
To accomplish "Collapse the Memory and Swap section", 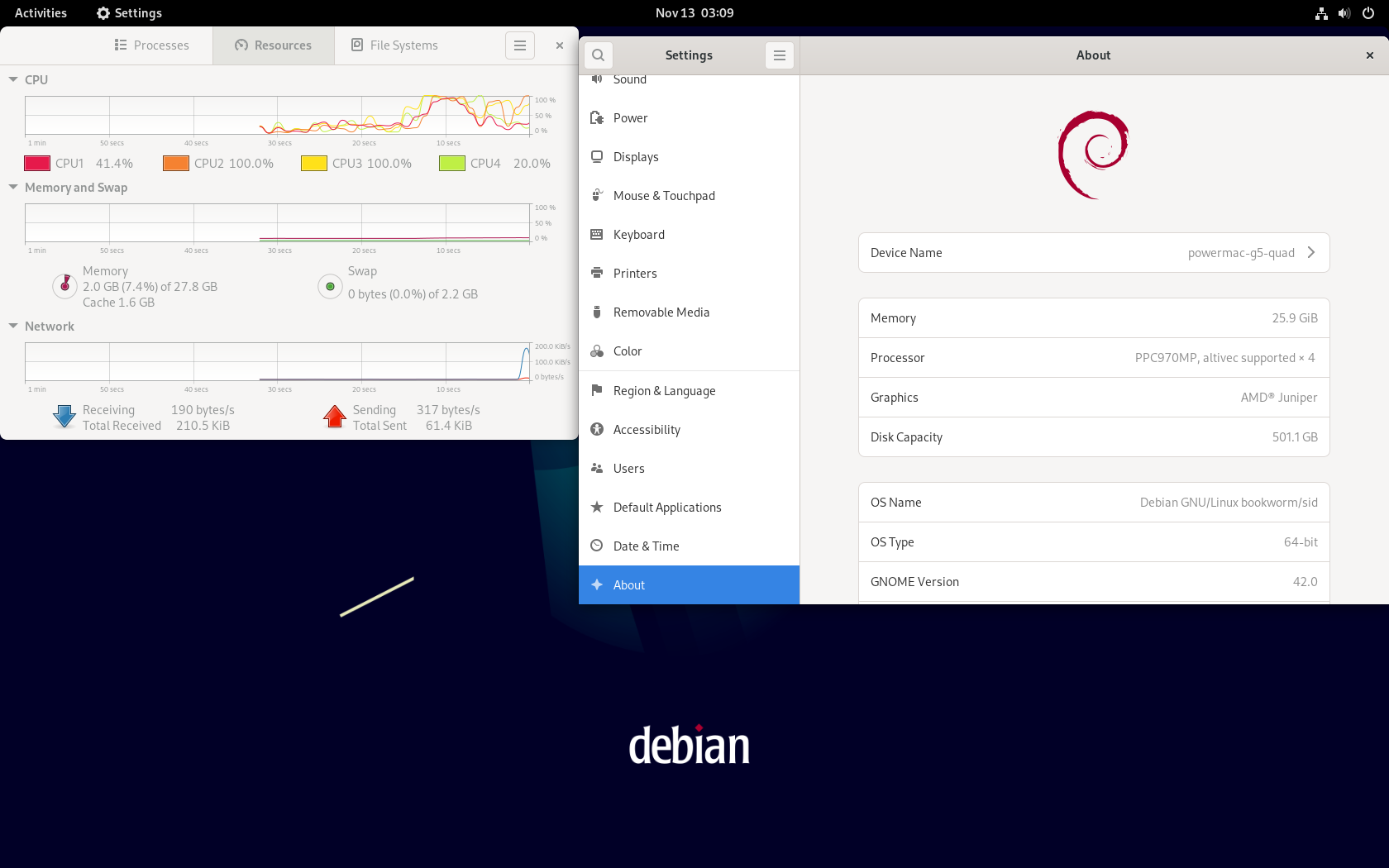I will click(x=13, y=188).
